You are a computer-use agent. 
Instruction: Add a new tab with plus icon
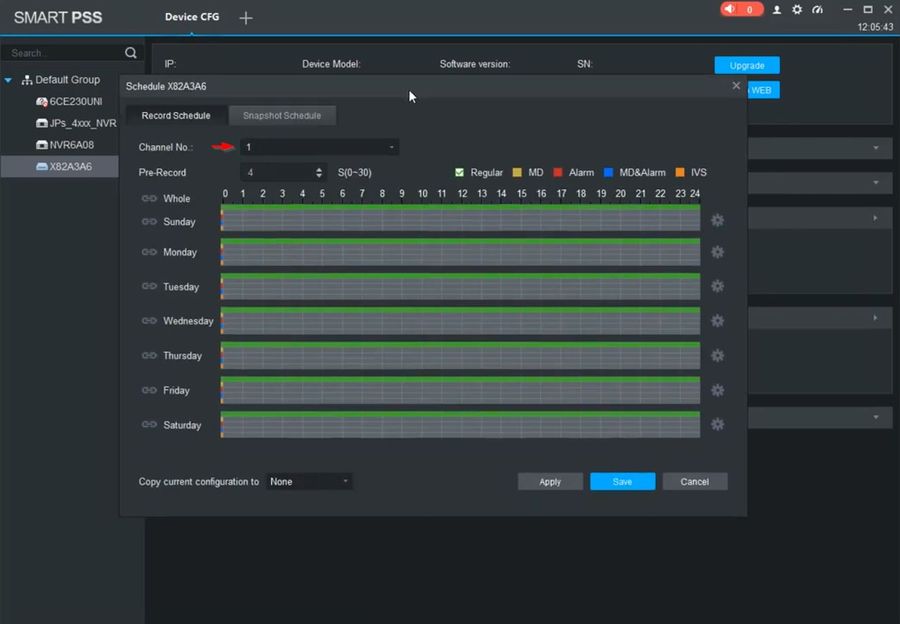coord(246,18)
